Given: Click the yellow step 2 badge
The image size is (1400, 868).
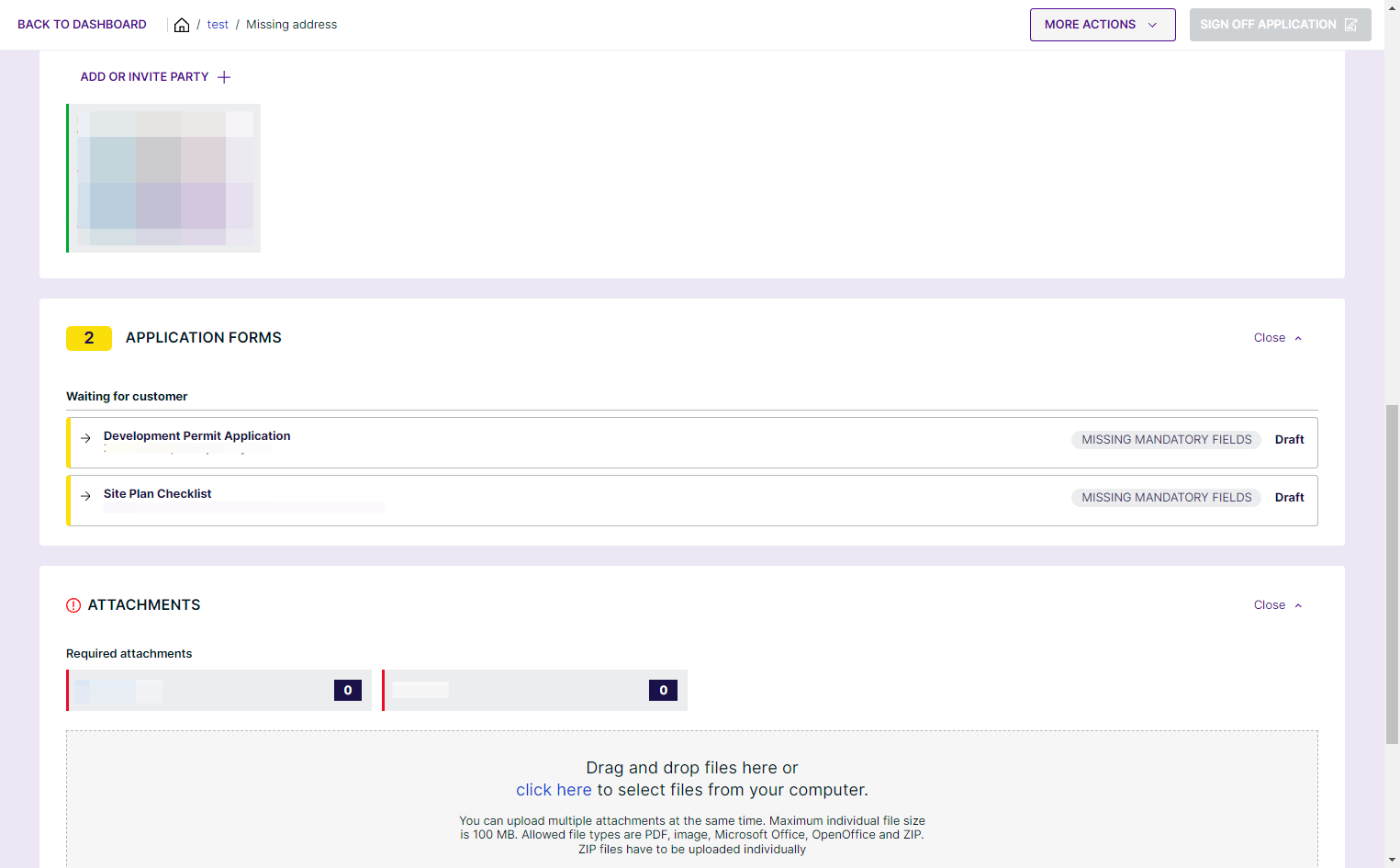Looking at the screenshot, I should [89, 338].
